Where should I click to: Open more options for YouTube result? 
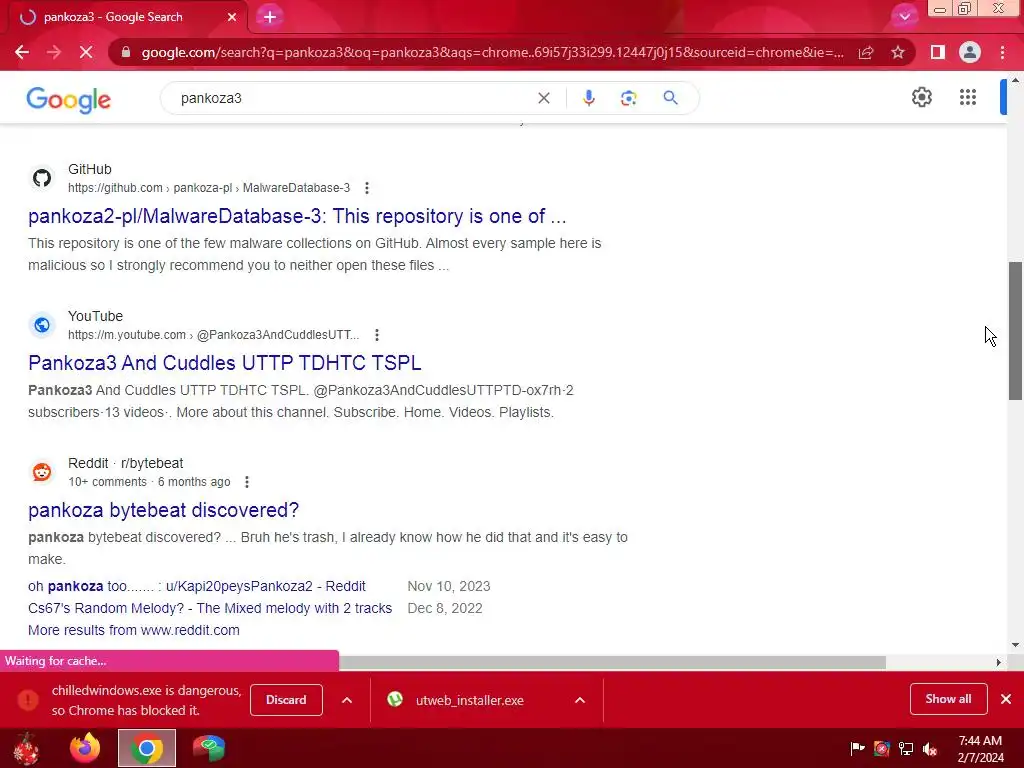click(x=377, y=335)
